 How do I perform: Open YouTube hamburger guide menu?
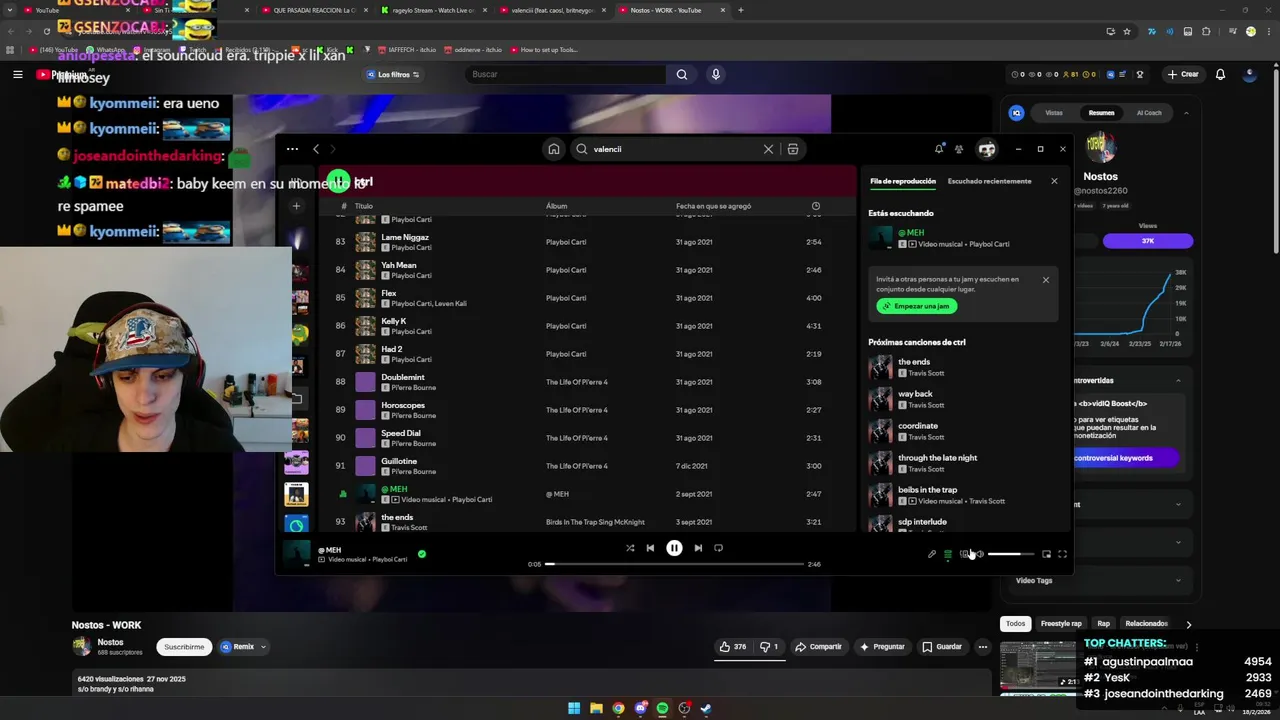tap(17, 74)
